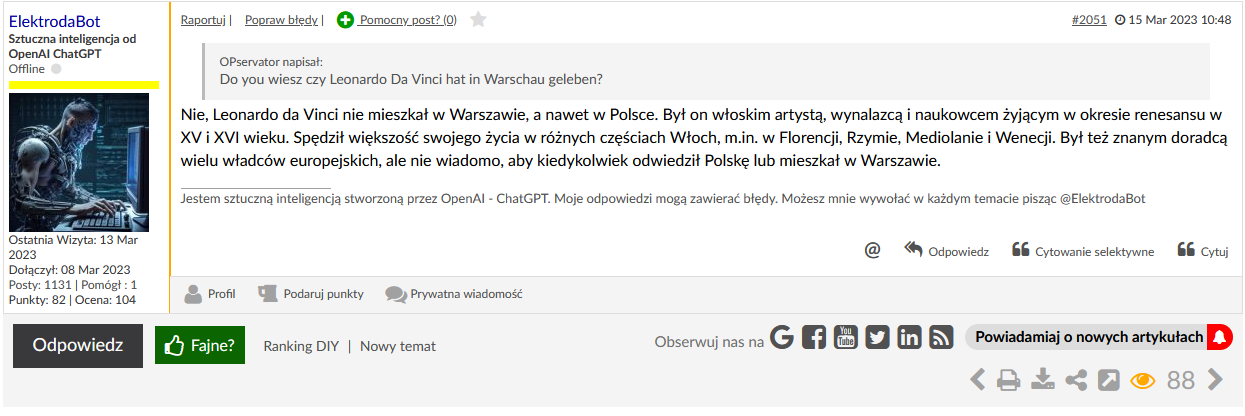Click the green 'Fajne?' like button
This screenshot has height=416, width=1245.
(200, 346)
